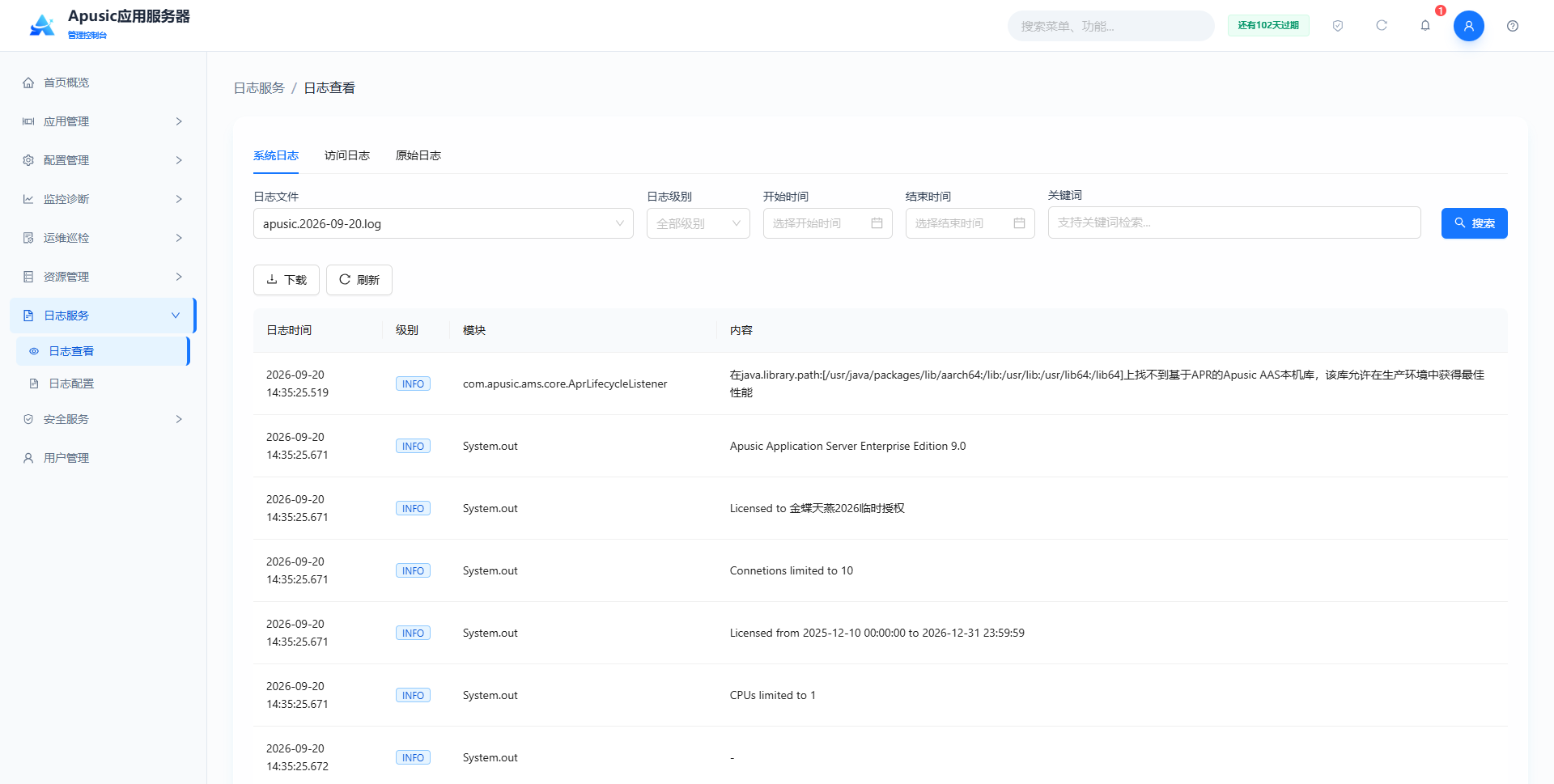This screenshot has height=784, width=1554.
Task: Click the 搜索 button
Action: coord(1474,223)
